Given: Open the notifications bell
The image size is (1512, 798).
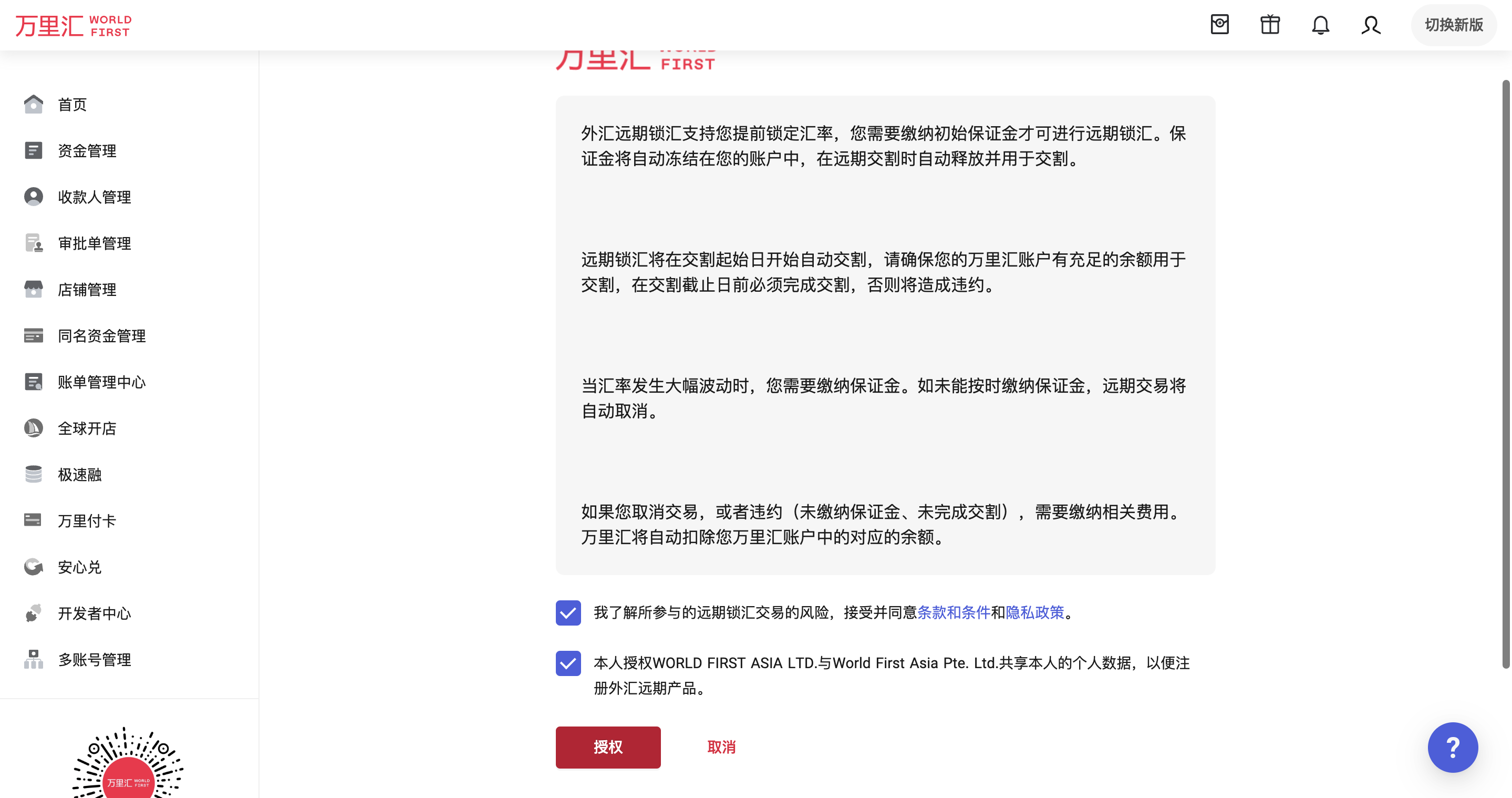Looking at the screenshot, I should pyautogui.click(x=1320, y=25).
